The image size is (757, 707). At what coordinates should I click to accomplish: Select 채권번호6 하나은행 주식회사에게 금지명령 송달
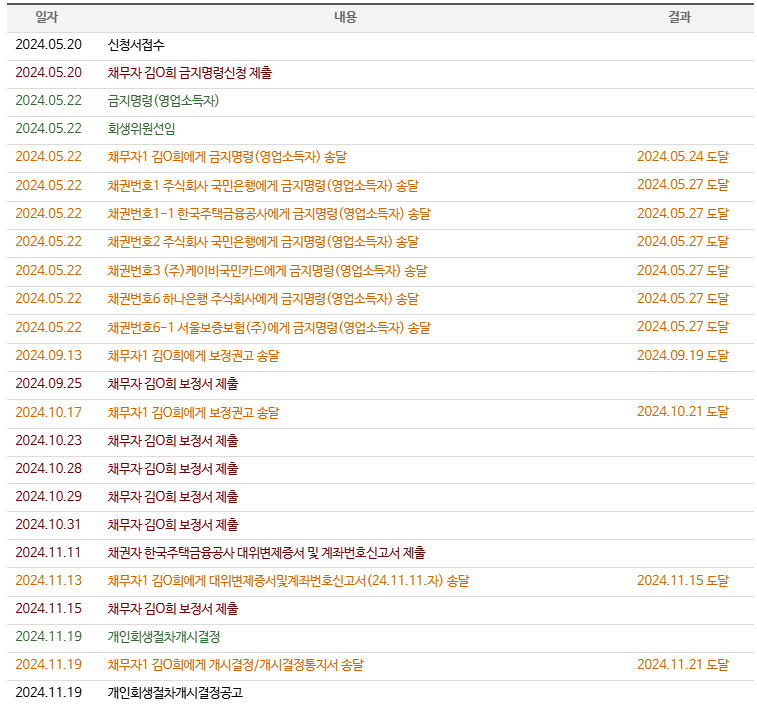click(x=263, y=299)
